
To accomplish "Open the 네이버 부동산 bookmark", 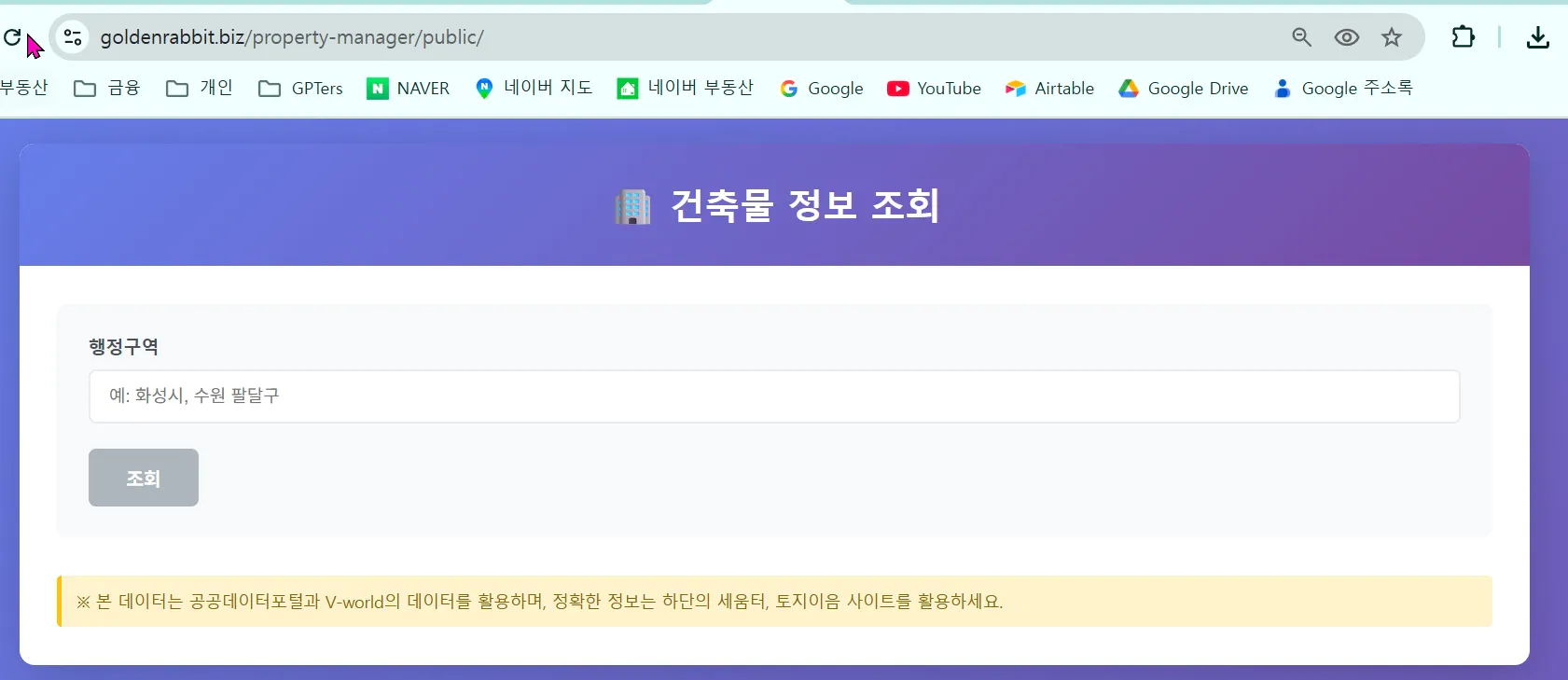I will (686, 88).
